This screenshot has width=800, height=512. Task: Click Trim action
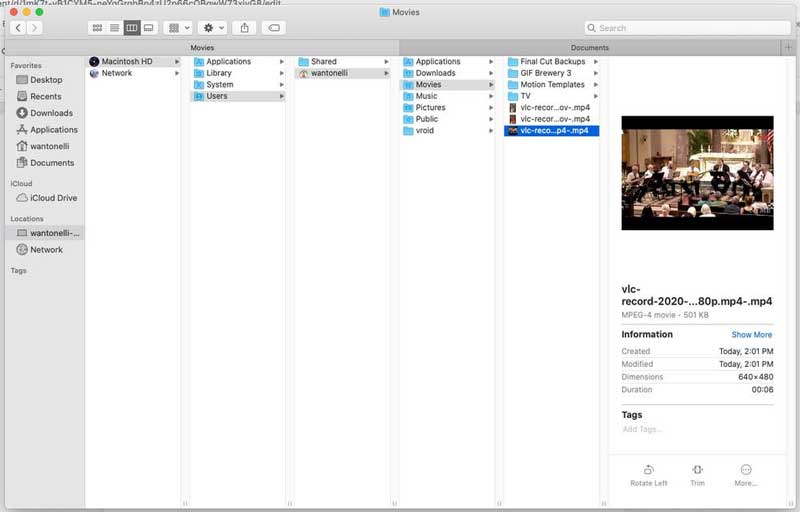click(697, 475)
